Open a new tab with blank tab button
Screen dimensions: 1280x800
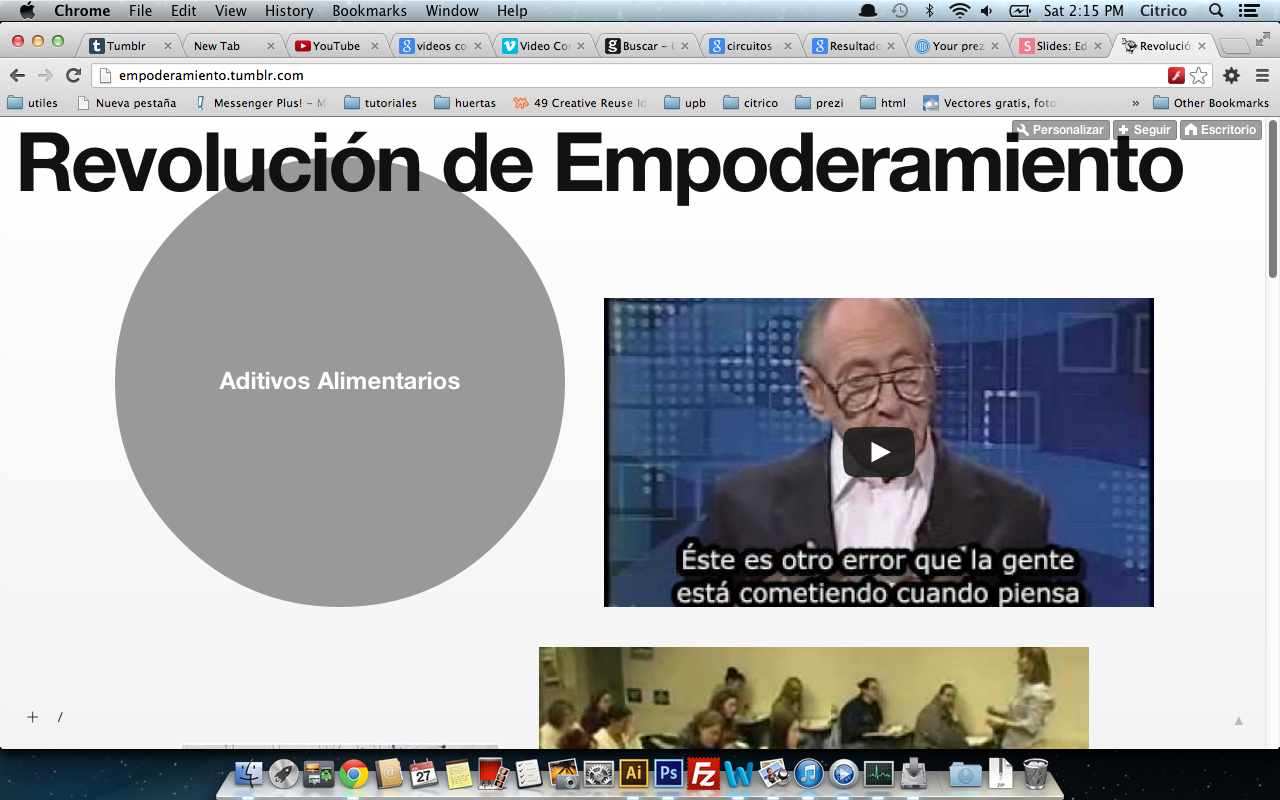tap(1235, 46)
